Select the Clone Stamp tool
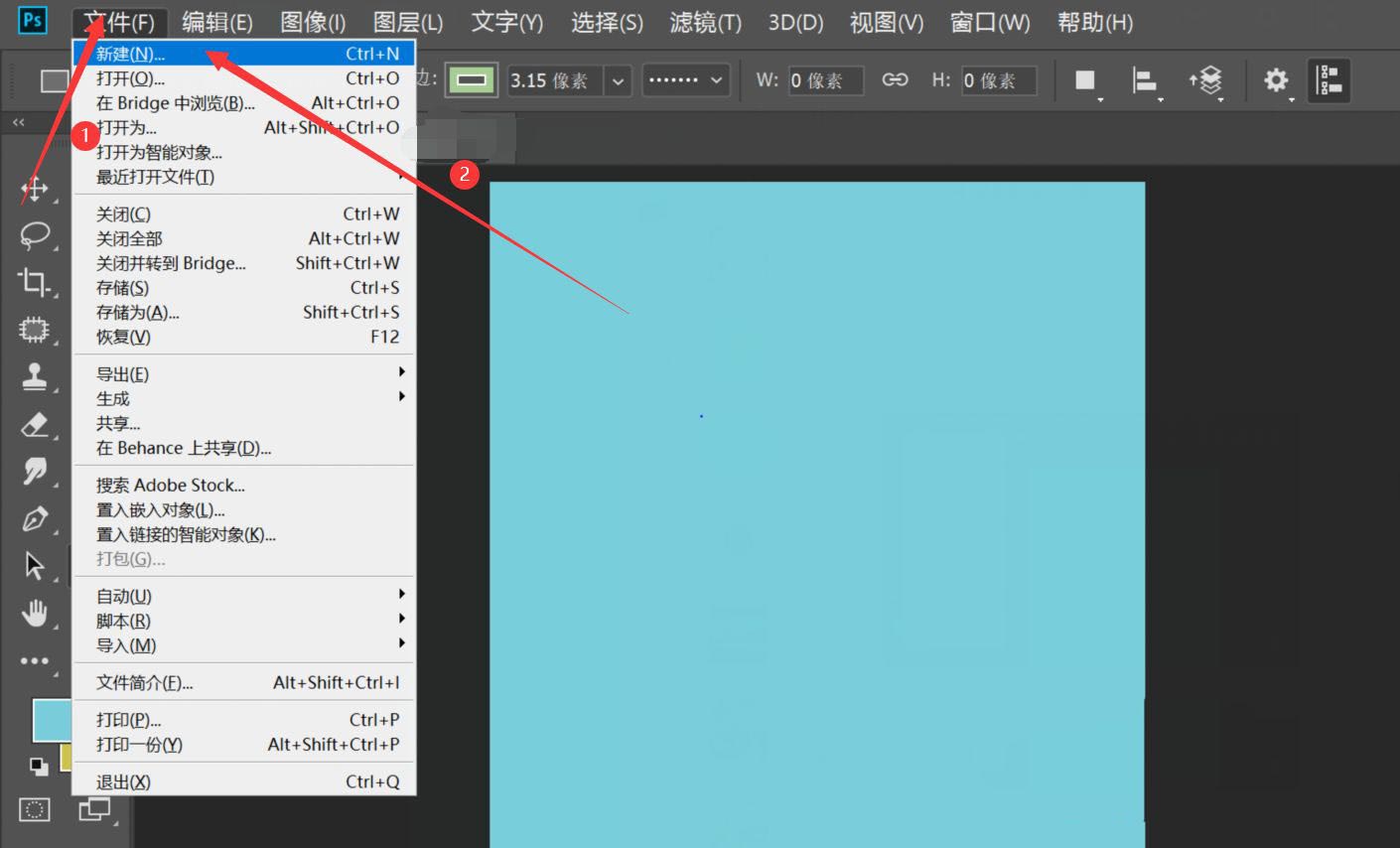The image size is (1400, 848). pyautogui.click(x=35, y=377)
